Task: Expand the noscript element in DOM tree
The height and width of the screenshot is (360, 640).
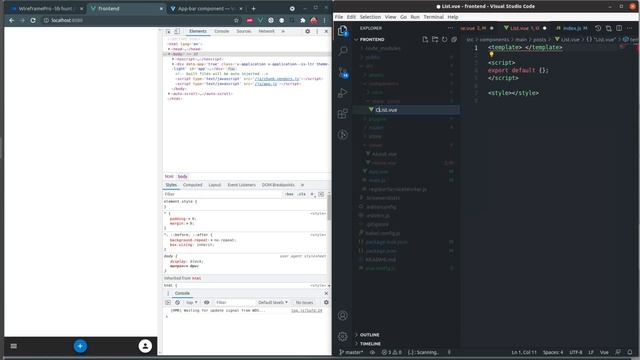Action: [173, 59]
